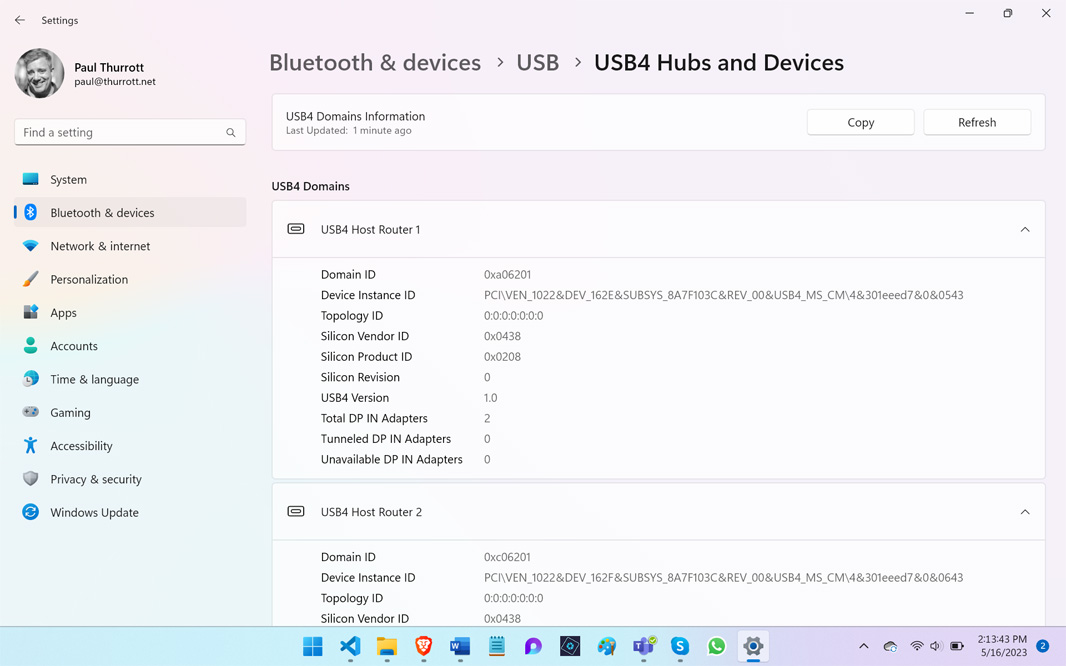Collapse the USB4 Host Router 2 section
The height and width of the screenshot is (666, 1066).
1024,512
